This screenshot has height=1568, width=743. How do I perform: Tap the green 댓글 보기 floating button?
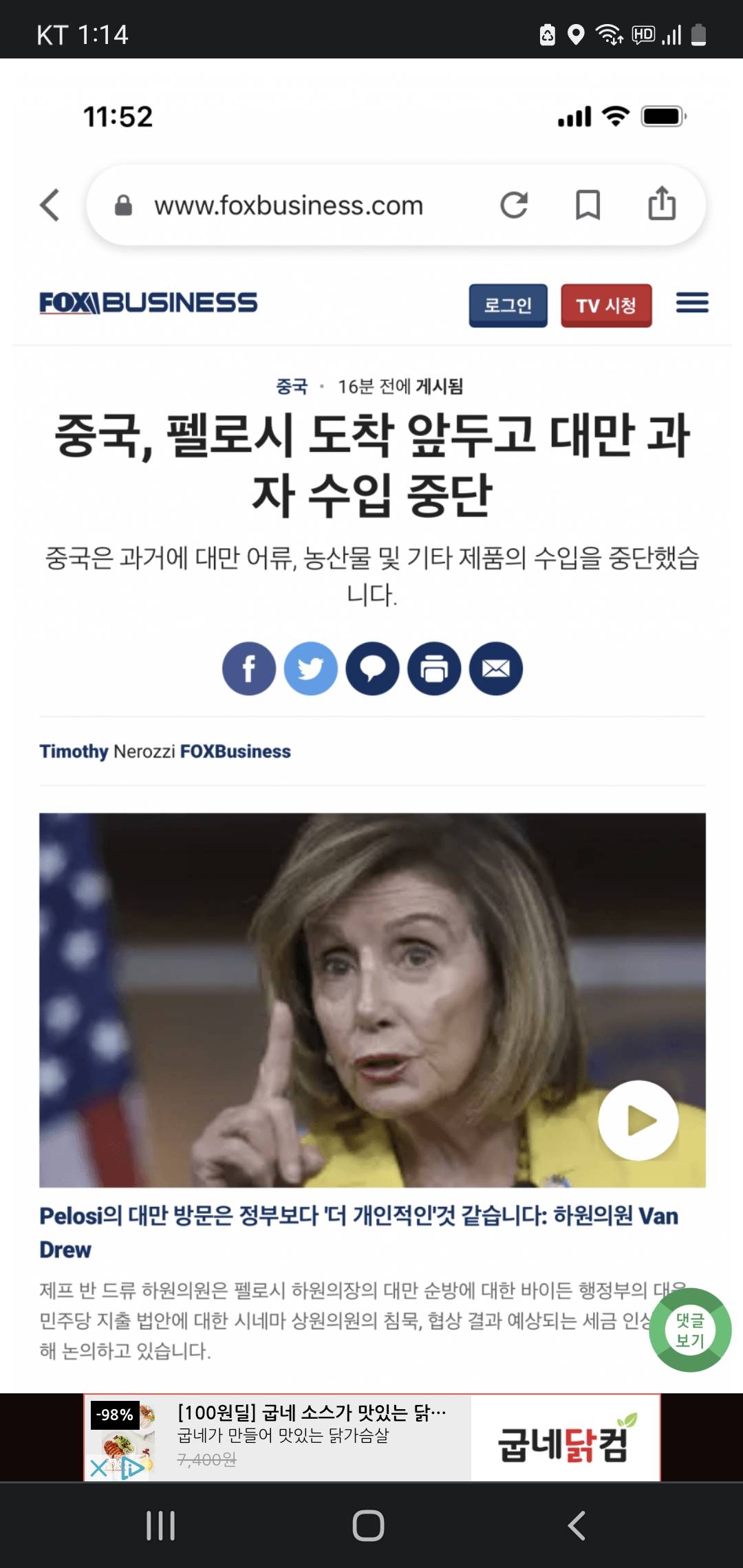(x=690, y=1330)
